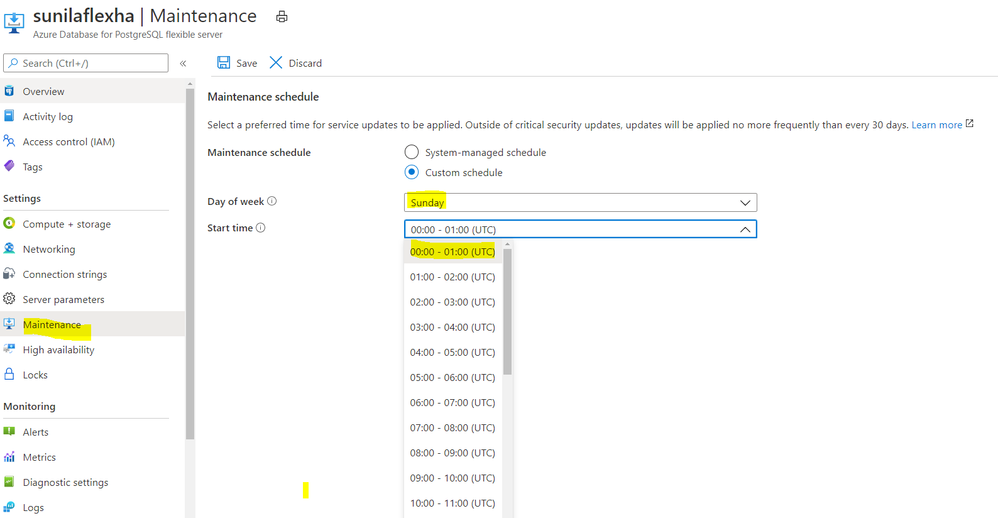Click the Tags icon
The image size is (998, 518).
tap(9, 166)
